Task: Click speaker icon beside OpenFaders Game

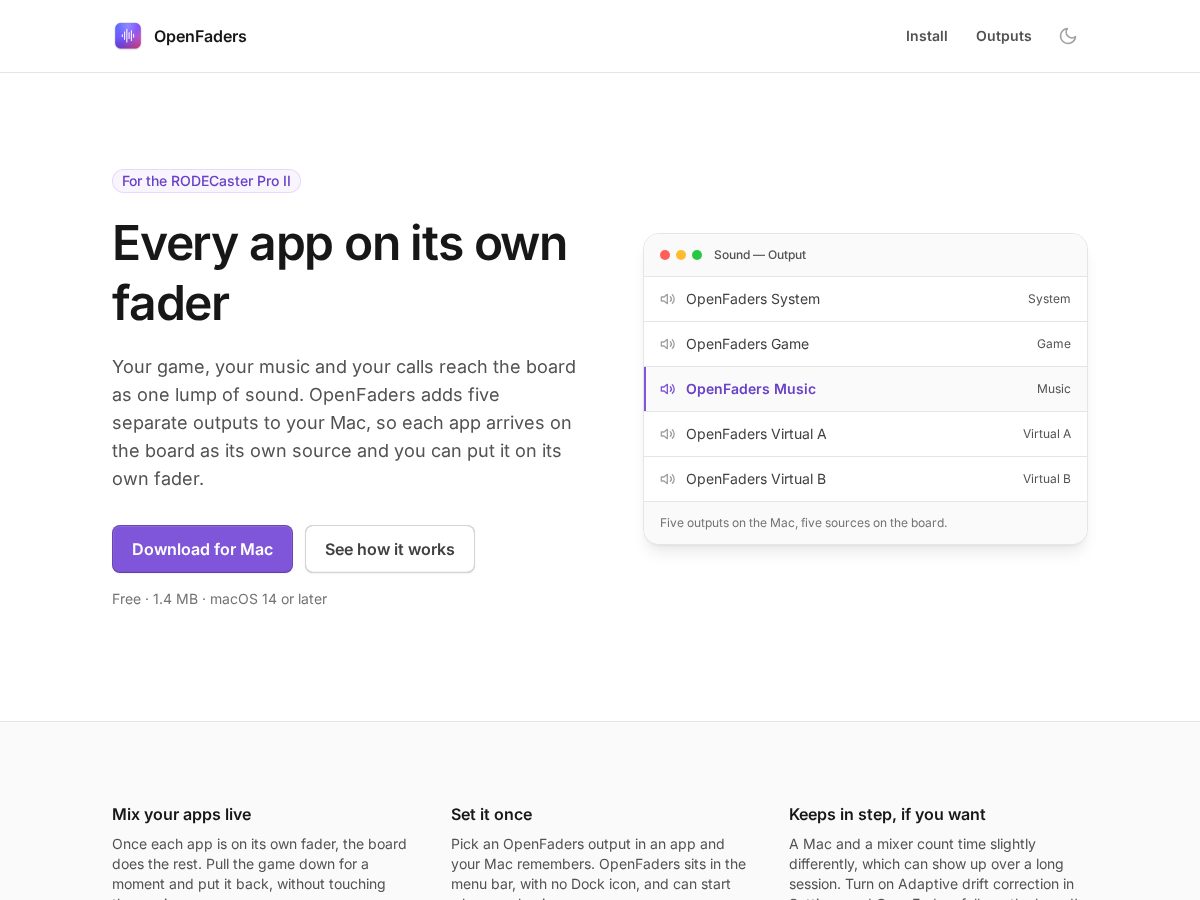Action: (668, 344)
